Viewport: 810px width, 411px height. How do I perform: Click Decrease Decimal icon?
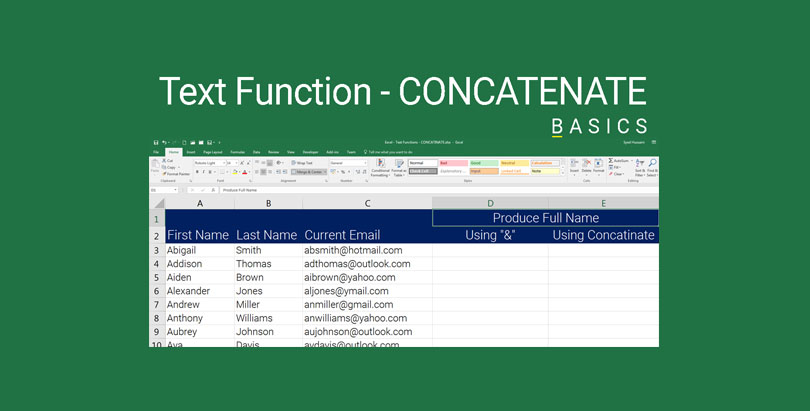[x=364, y=172]
